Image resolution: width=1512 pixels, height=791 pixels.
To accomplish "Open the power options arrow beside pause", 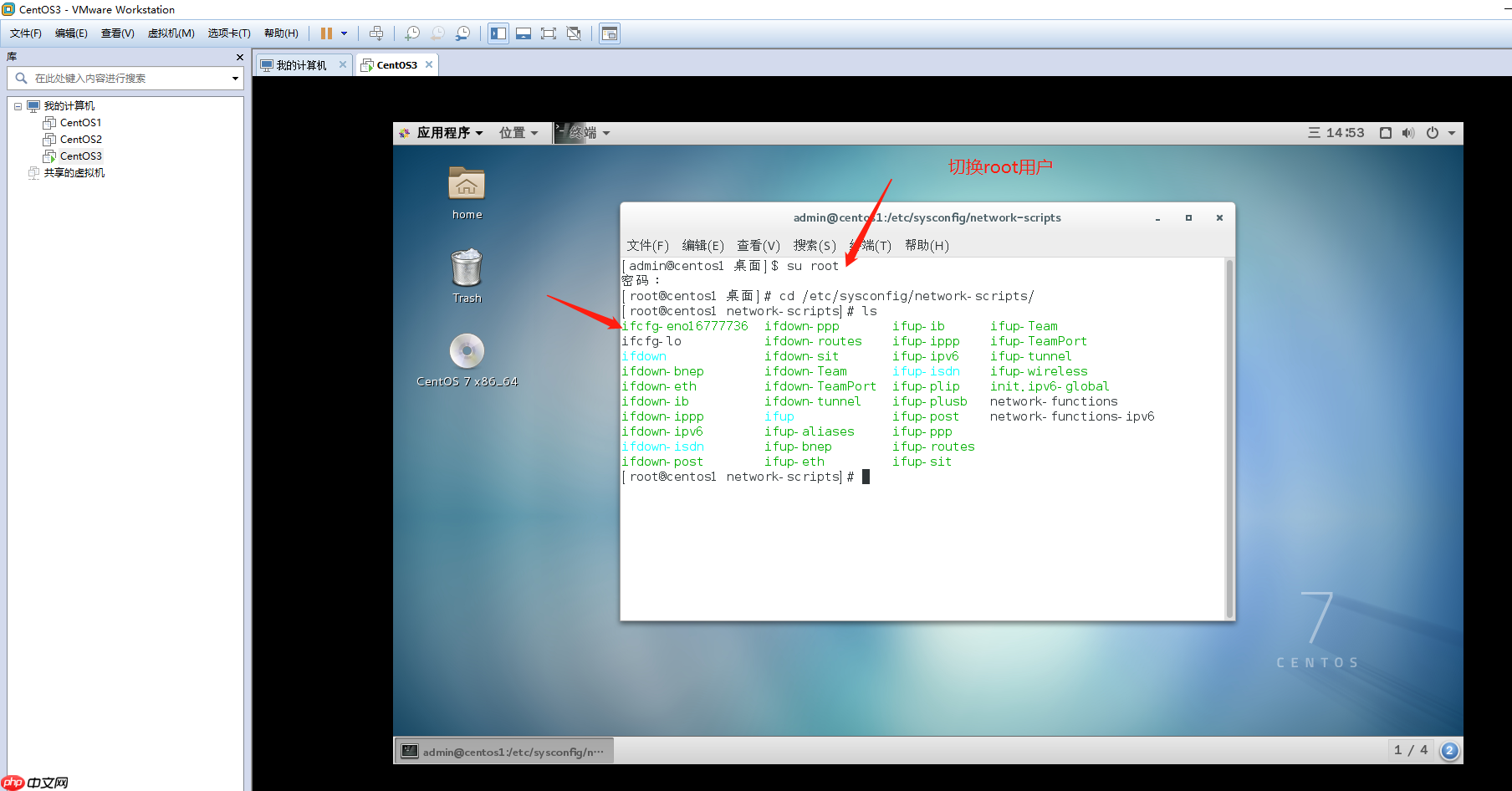I will click(344, 33).
